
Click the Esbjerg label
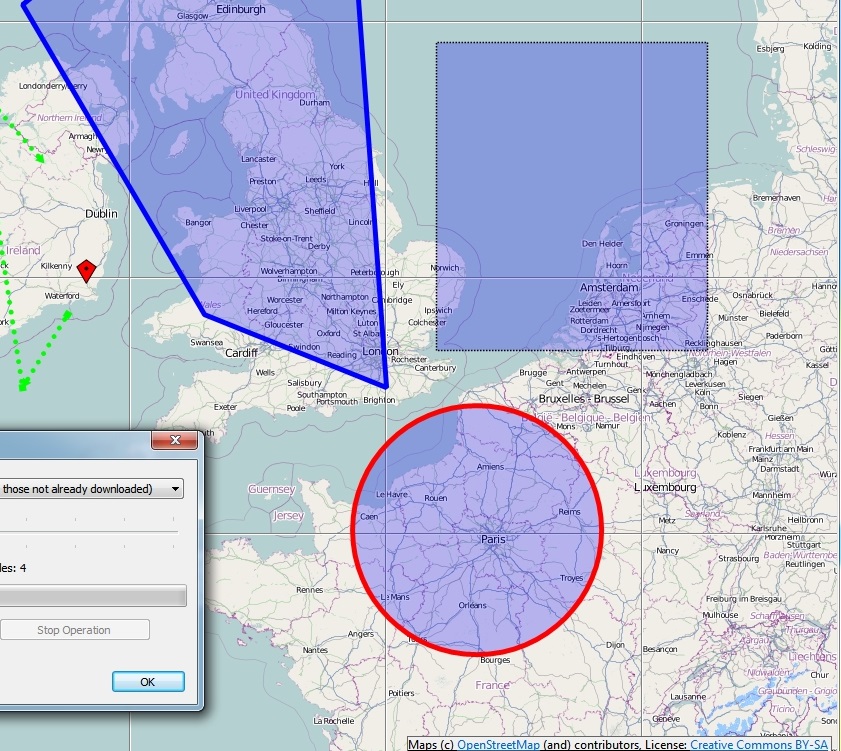tap(770, 49)
